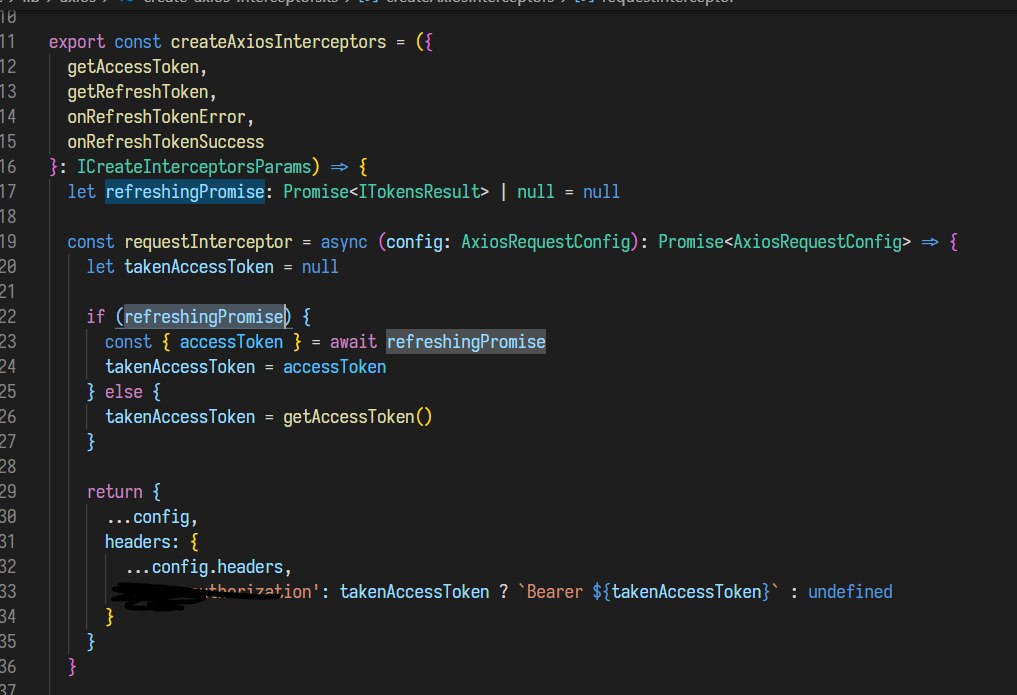
Task: Click "refreshingPromise" inside the if condition
Action: pos(204,317)
